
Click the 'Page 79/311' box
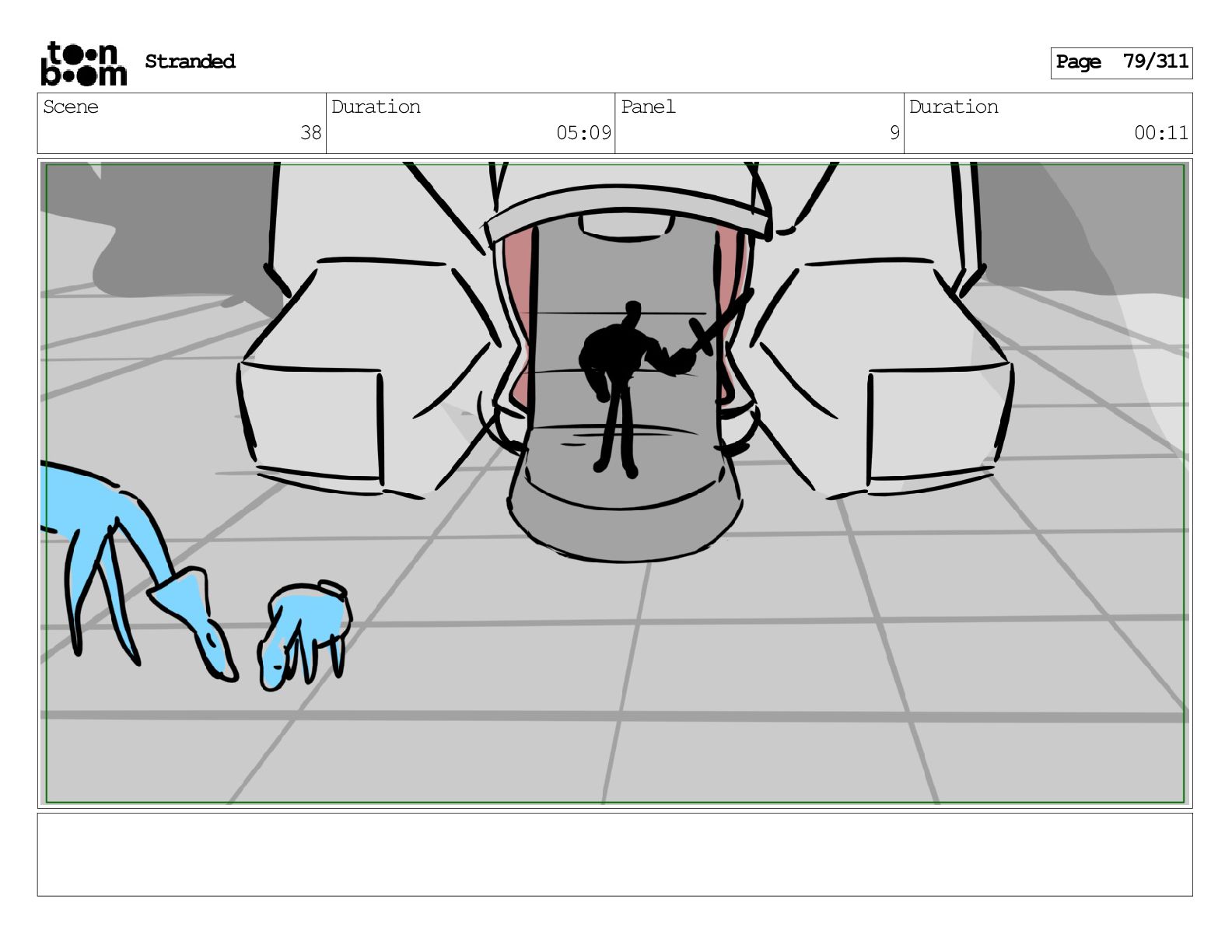1121,62
